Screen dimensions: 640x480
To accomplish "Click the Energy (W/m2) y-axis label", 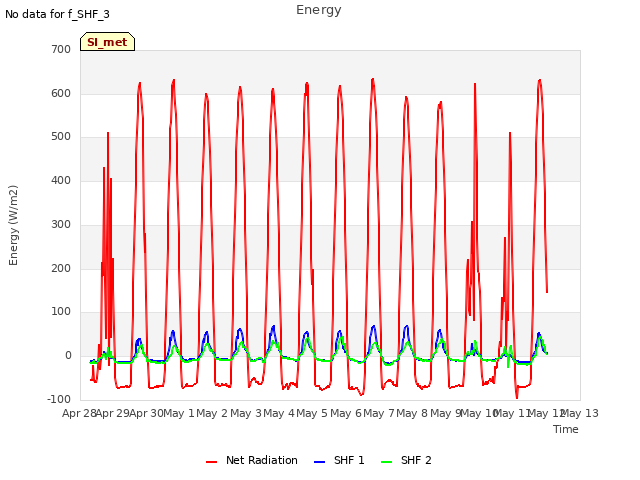I will tap(13, 225).
